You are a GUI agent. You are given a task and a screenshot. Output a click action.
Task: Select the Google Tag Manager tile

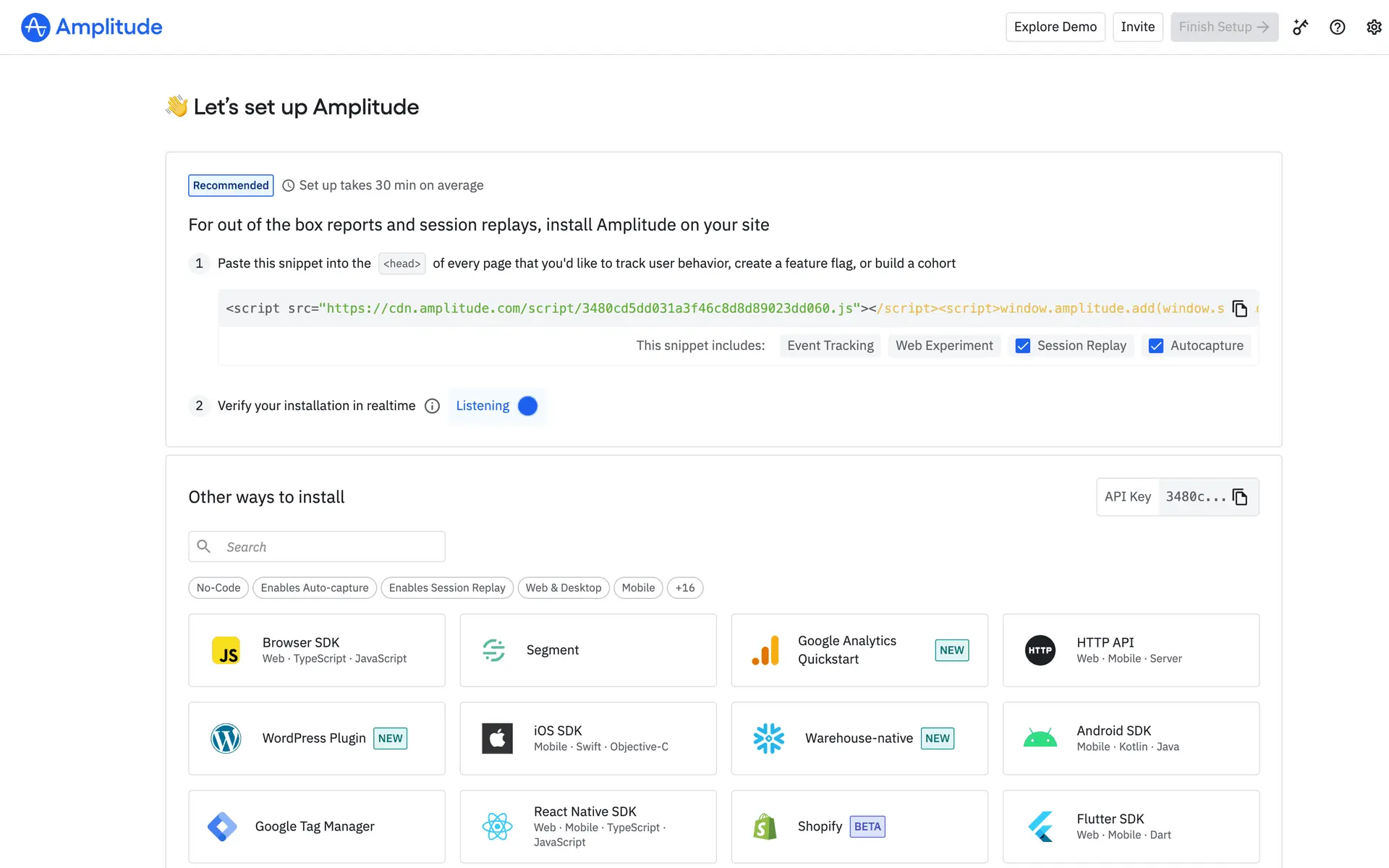[316, 826]
